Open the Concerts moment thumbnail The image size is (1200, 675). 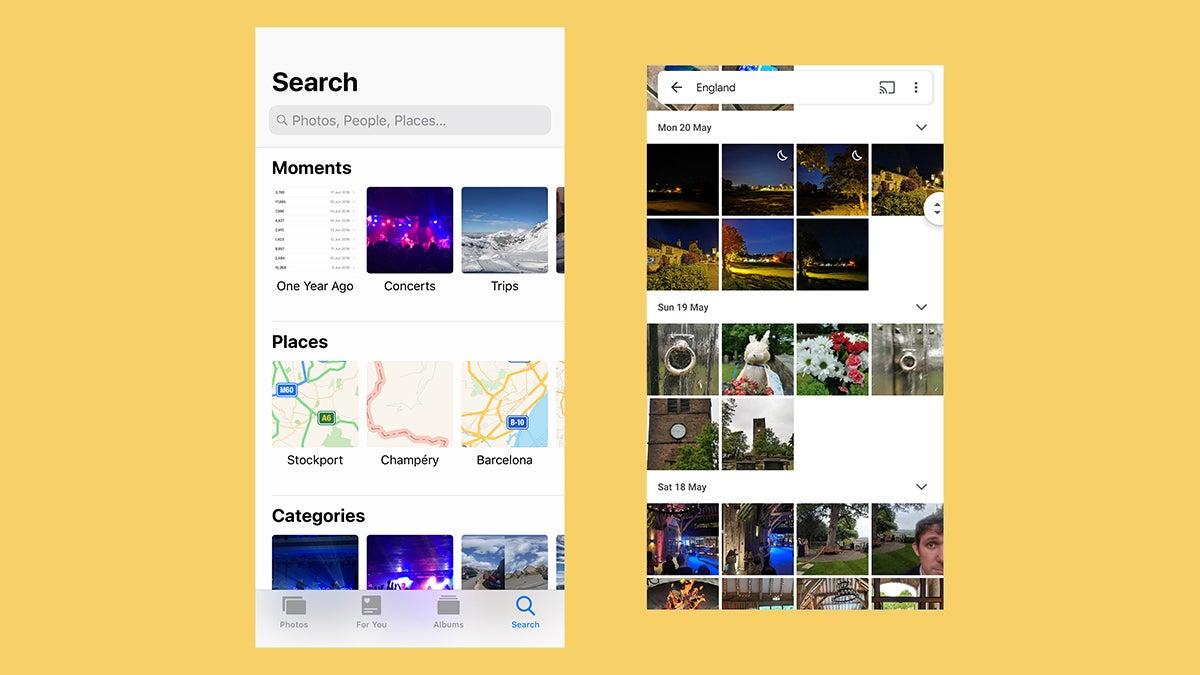409,229
